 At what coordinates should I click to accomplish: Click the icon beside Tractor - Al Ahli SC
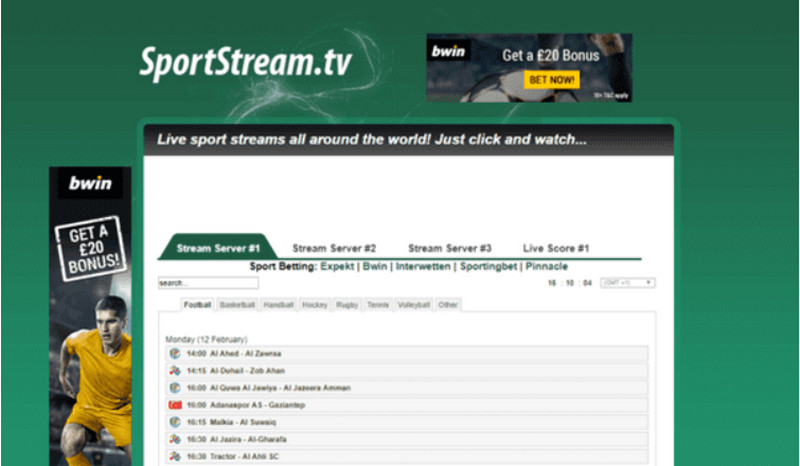(175, 456)
